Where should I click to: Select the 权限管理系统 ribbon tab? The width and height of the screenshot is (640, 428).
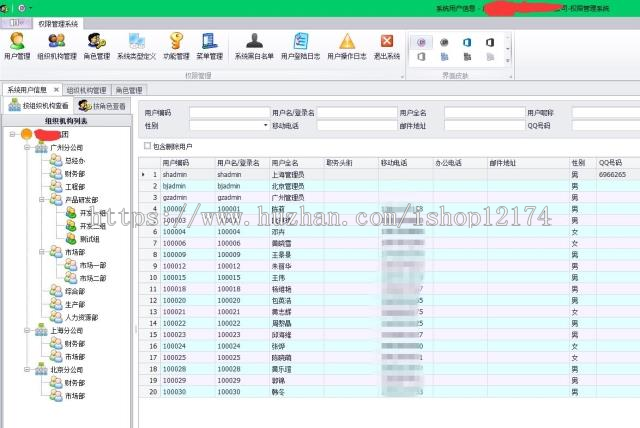click(58, 24)
